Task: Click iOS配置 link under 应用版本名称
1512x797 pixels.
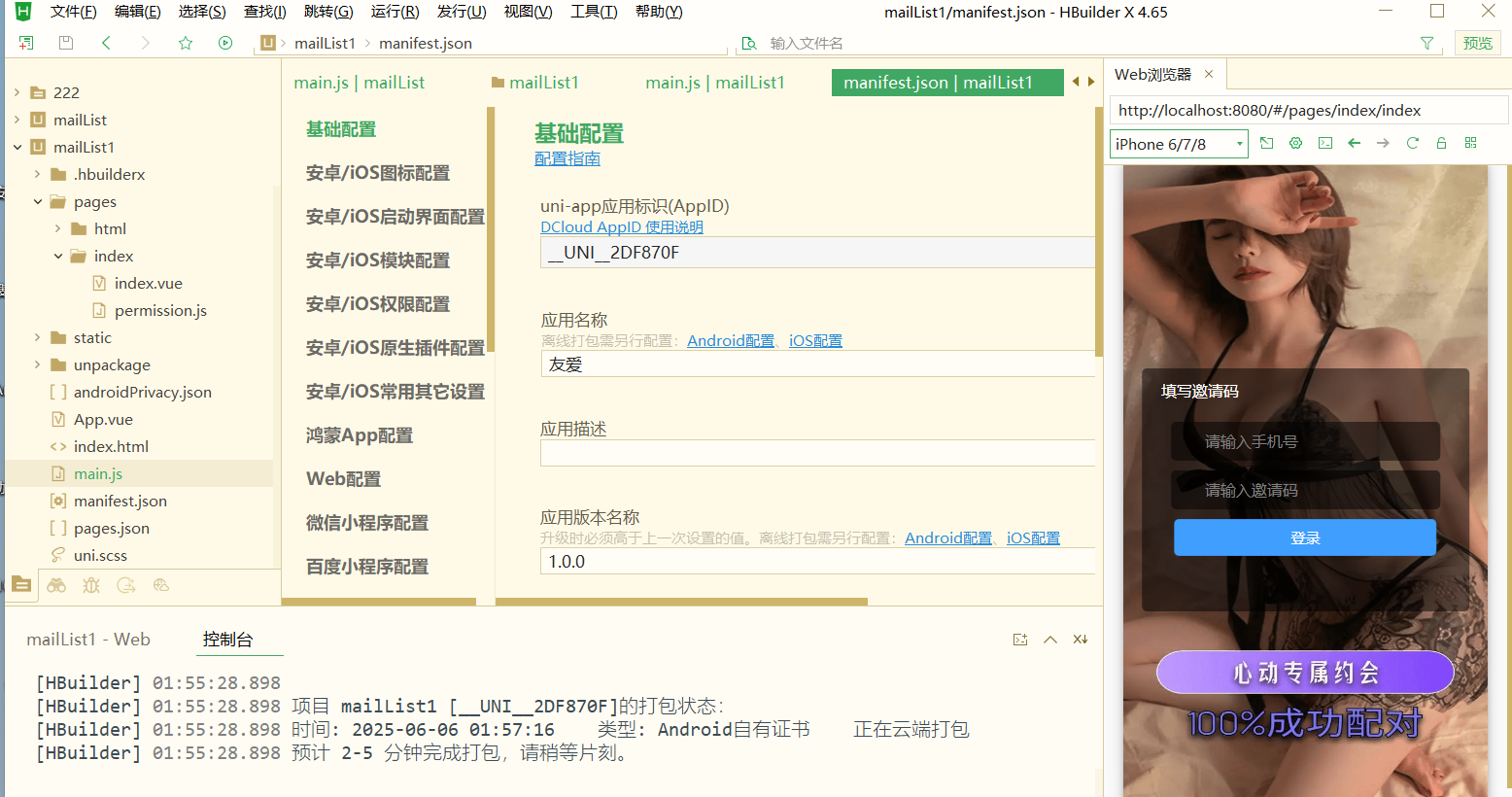Action: (x=1033, y=537)
